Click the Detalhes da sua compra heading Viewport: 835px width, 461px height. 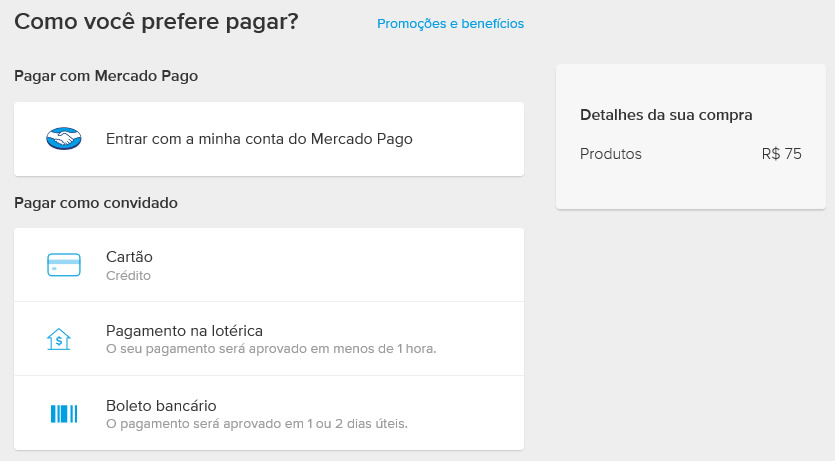(x=666, y=115)
